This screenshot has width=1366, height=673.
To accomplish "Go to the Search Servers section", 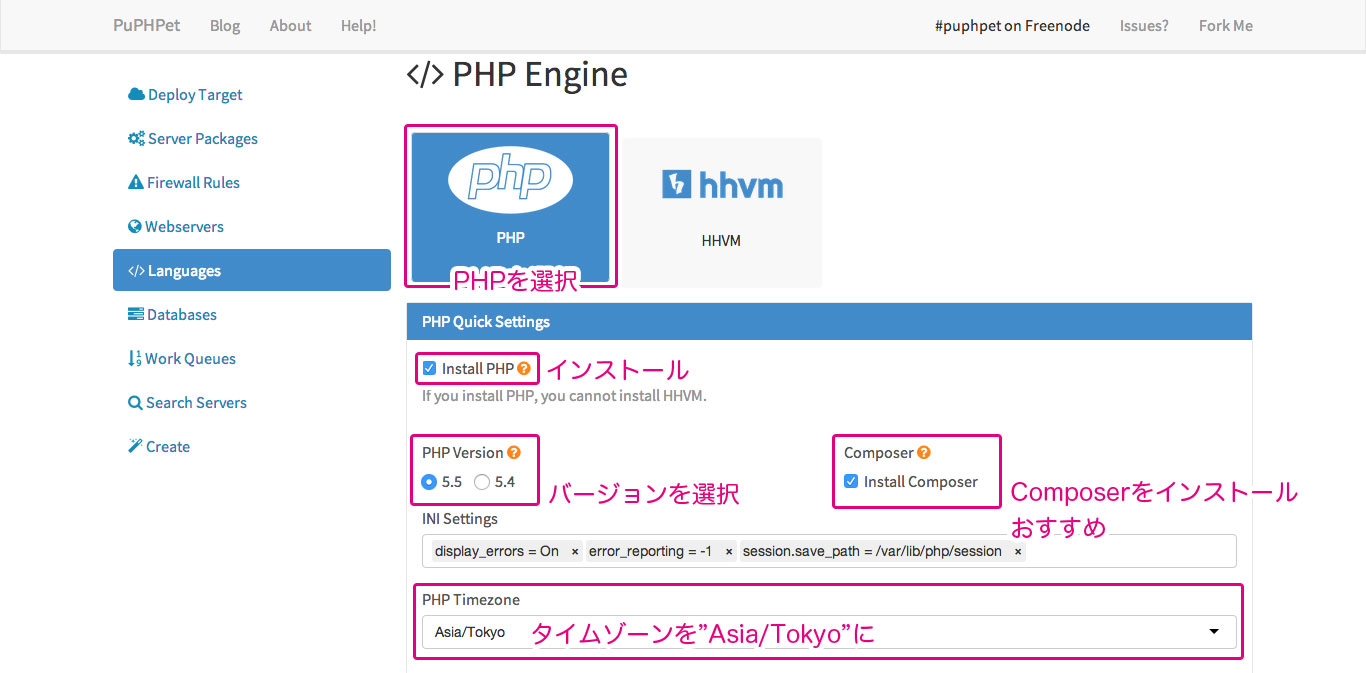I will click(252, 403).
